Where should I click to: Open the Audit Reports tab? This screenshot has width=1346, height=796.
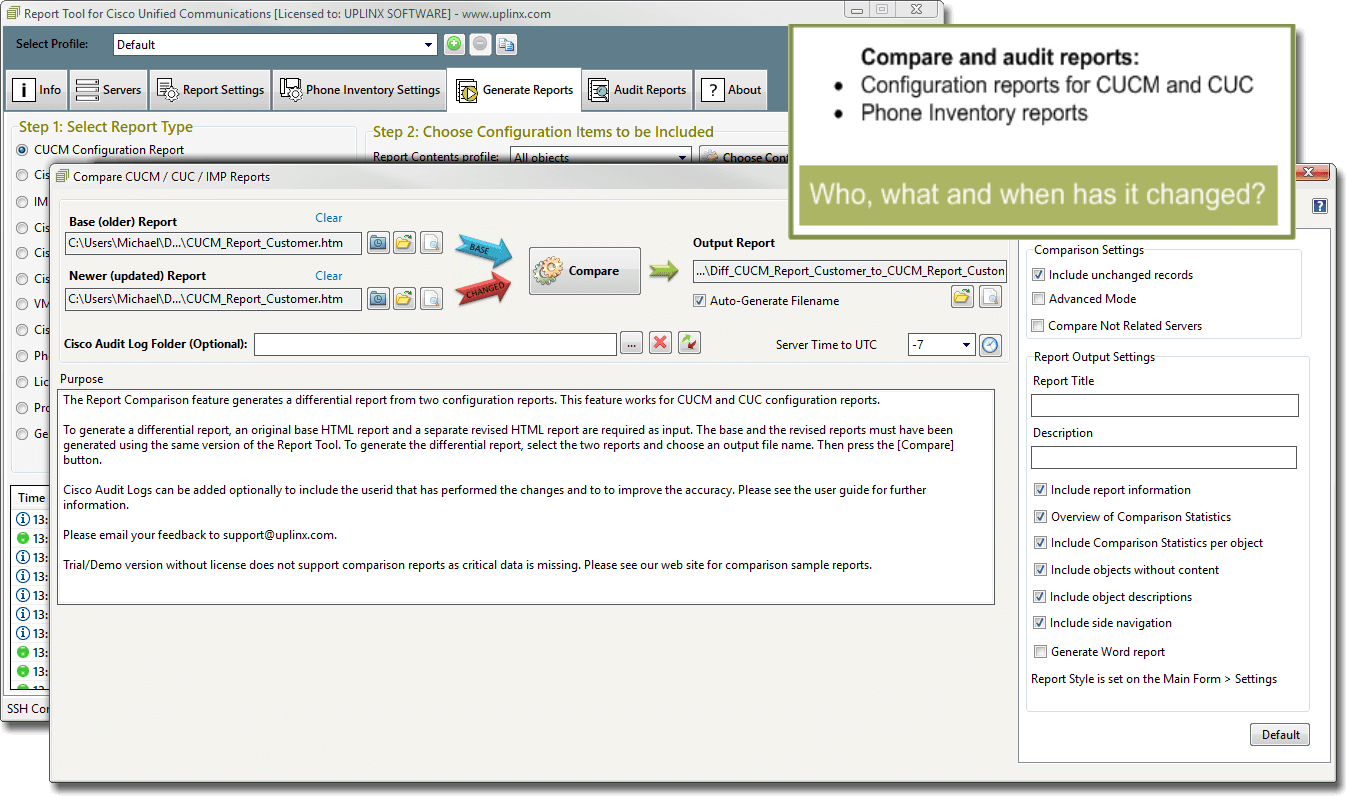pos(638,89)
